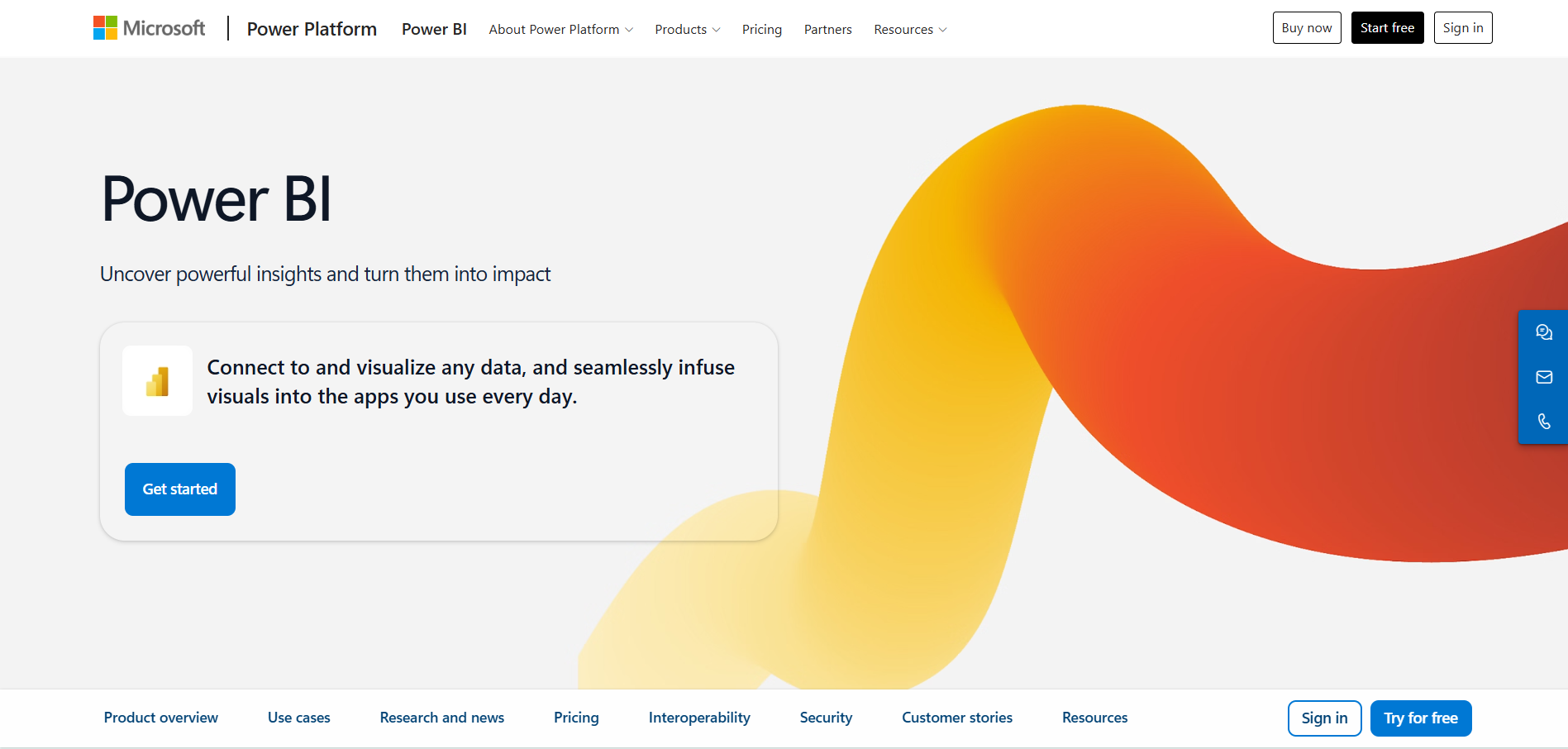This screenshot has width=1568, height=749.
Task: Select the Product overview tab
Action: tap(161, 718)
